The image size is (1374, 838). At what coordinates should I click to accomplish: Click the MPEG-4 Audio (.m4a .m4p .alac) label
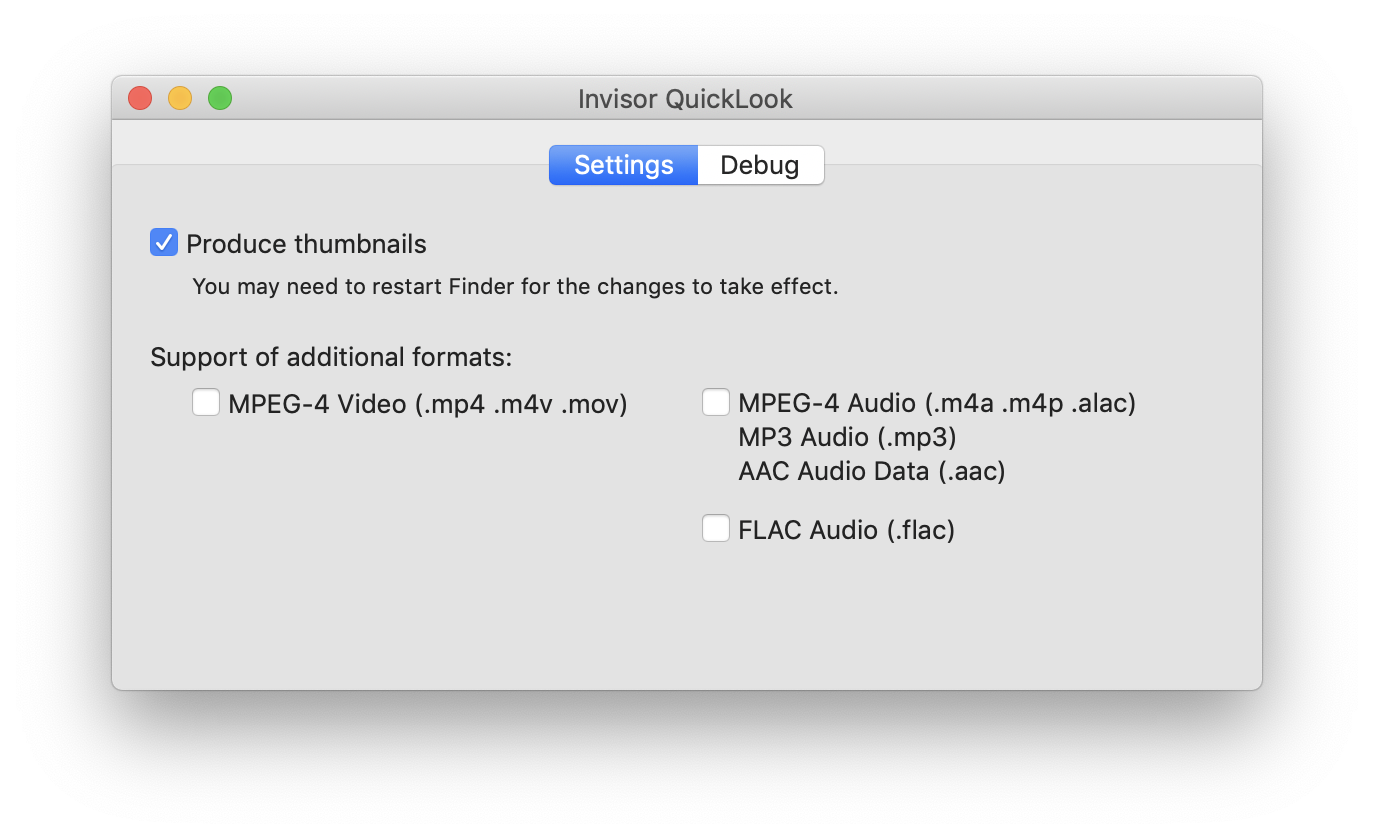click(x=937, y=404)
